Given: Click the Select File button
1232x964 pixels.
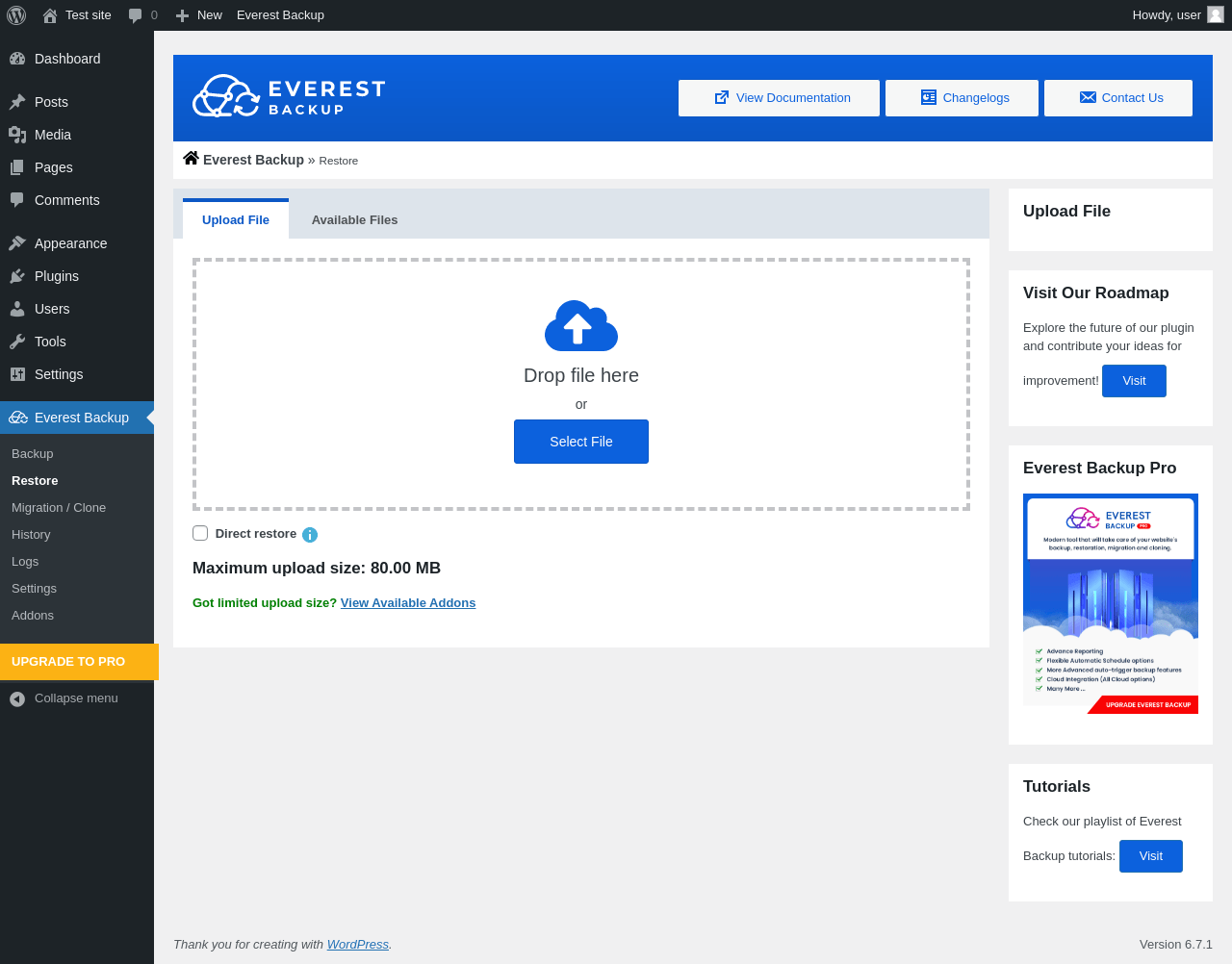Looking at the screenshot, I should tap(581, 442).
